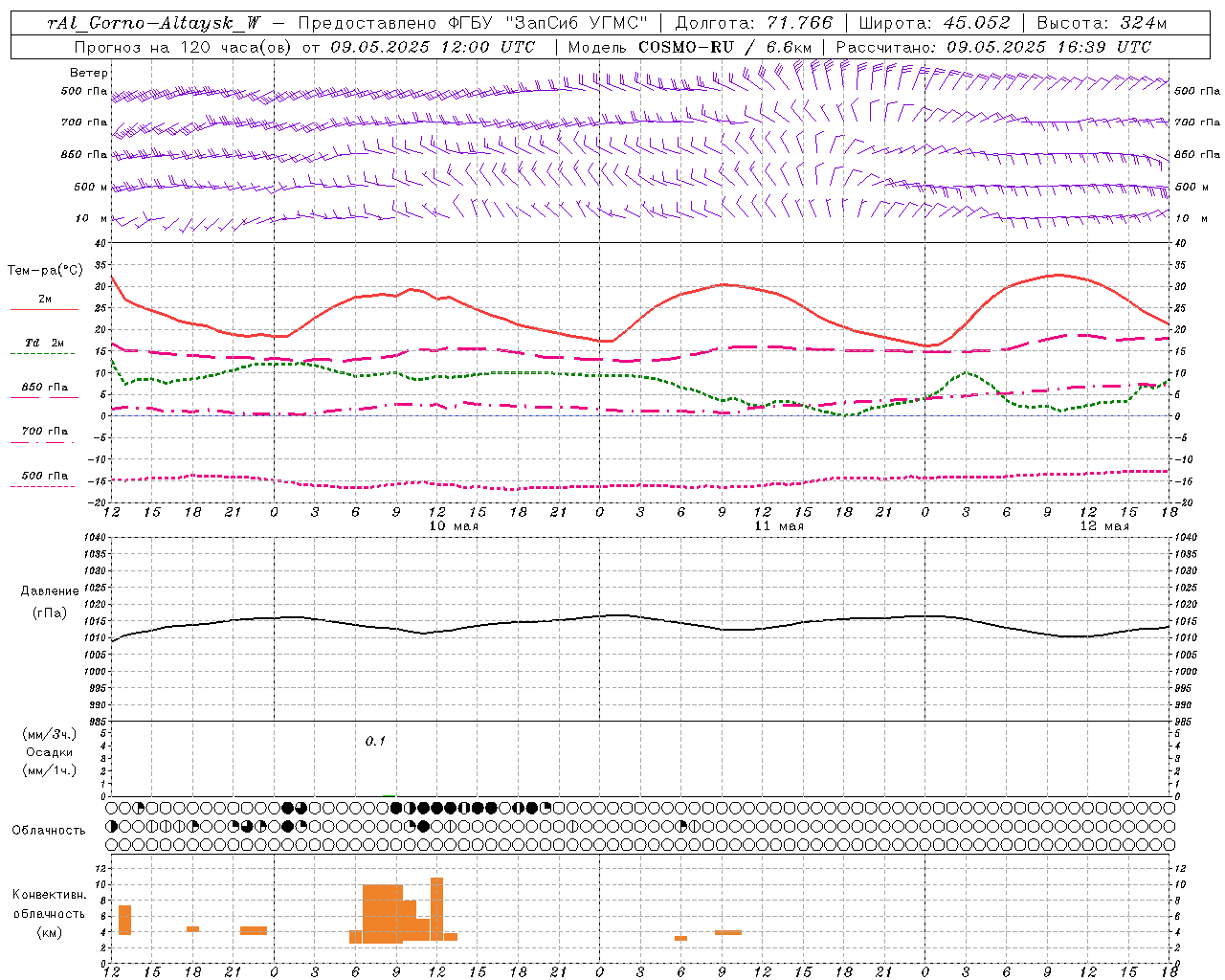
Task: Select the Долгота: 71.766 header value
Action: pyautogui.click(x=754, y=23)
